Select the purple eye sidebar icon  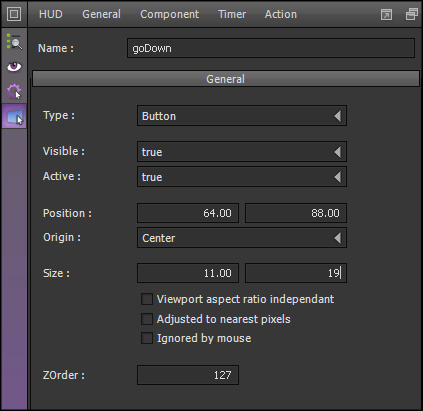pos(14,67)
